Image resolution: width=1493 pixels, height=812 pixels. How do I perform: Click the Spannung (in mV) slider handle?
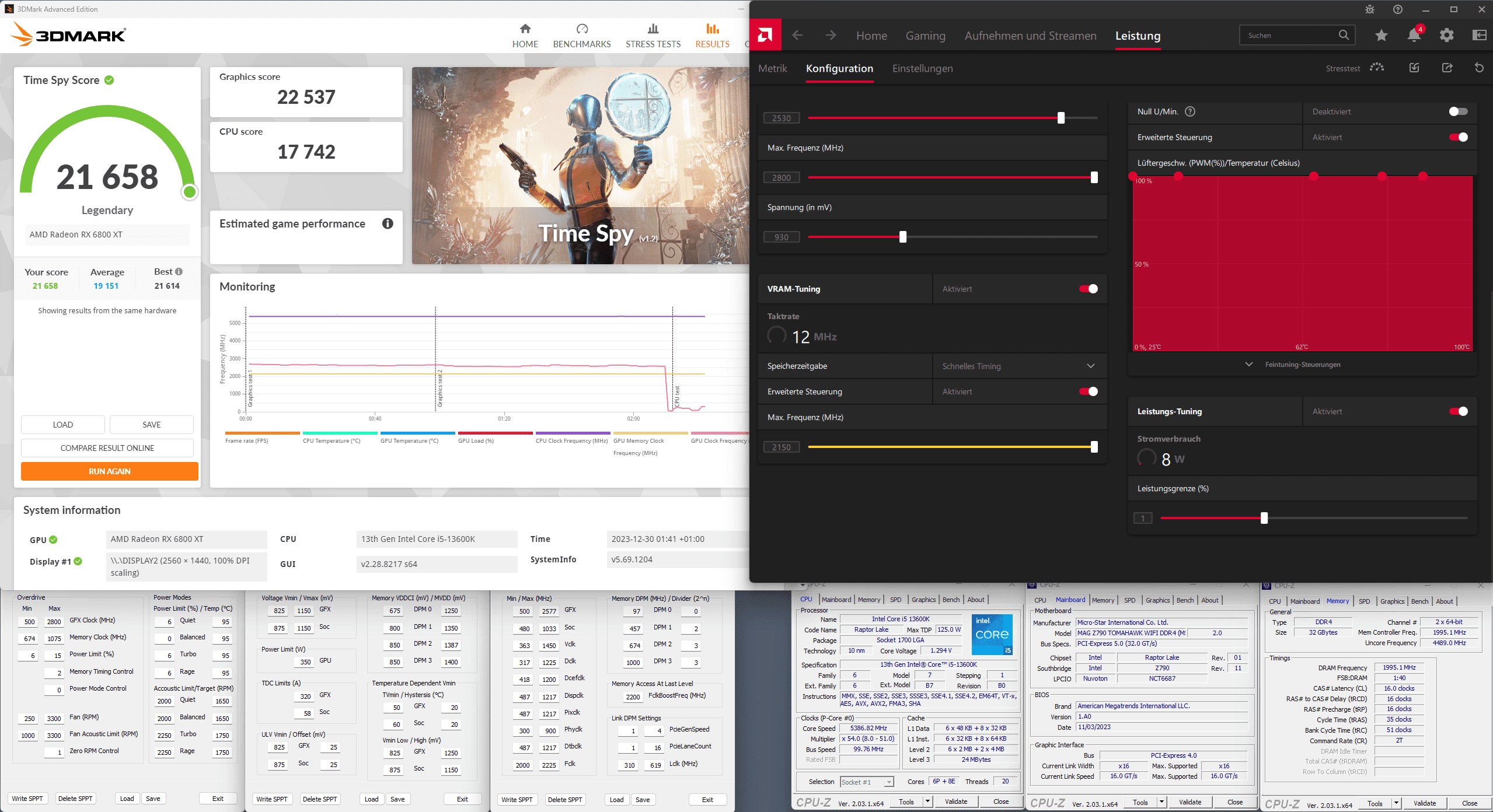tap(903, 237)
